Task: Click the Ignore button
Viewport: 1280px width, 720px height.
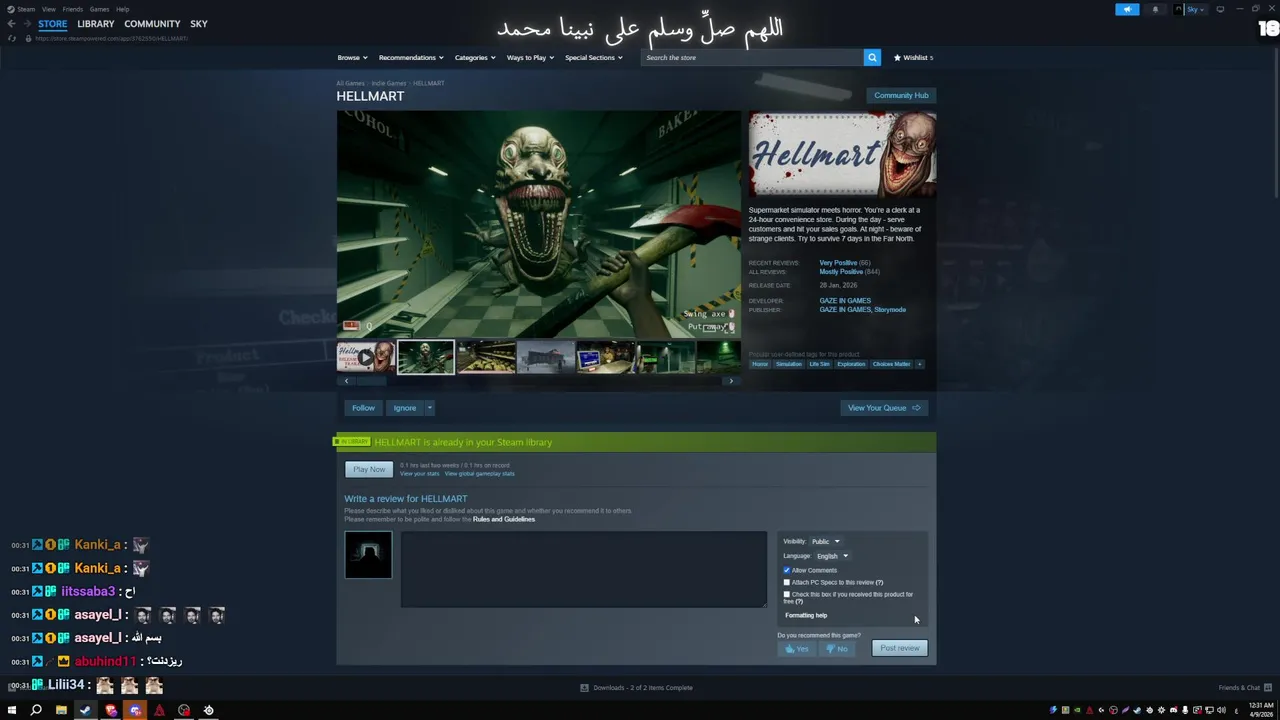Action: point(404,408)
